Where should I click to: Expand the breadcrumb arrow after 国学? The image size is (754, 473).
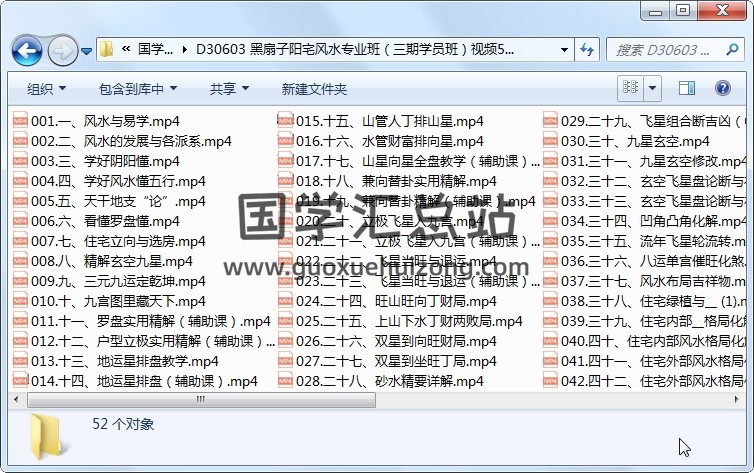click(x=185, y=50)
